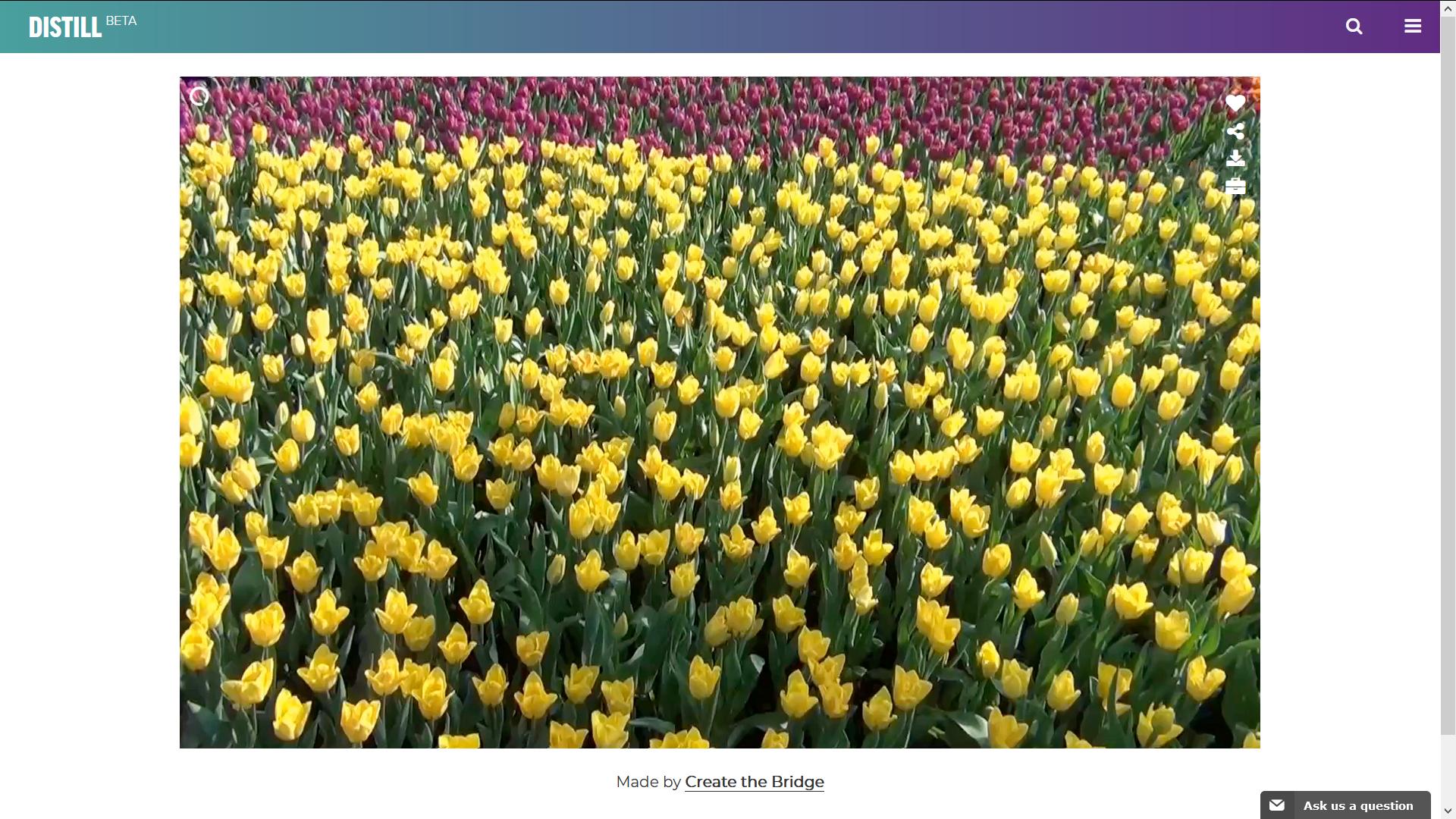Click the scrollbar down arrow
Viewport: 1456px width, 819px height.
[1448, 811]
